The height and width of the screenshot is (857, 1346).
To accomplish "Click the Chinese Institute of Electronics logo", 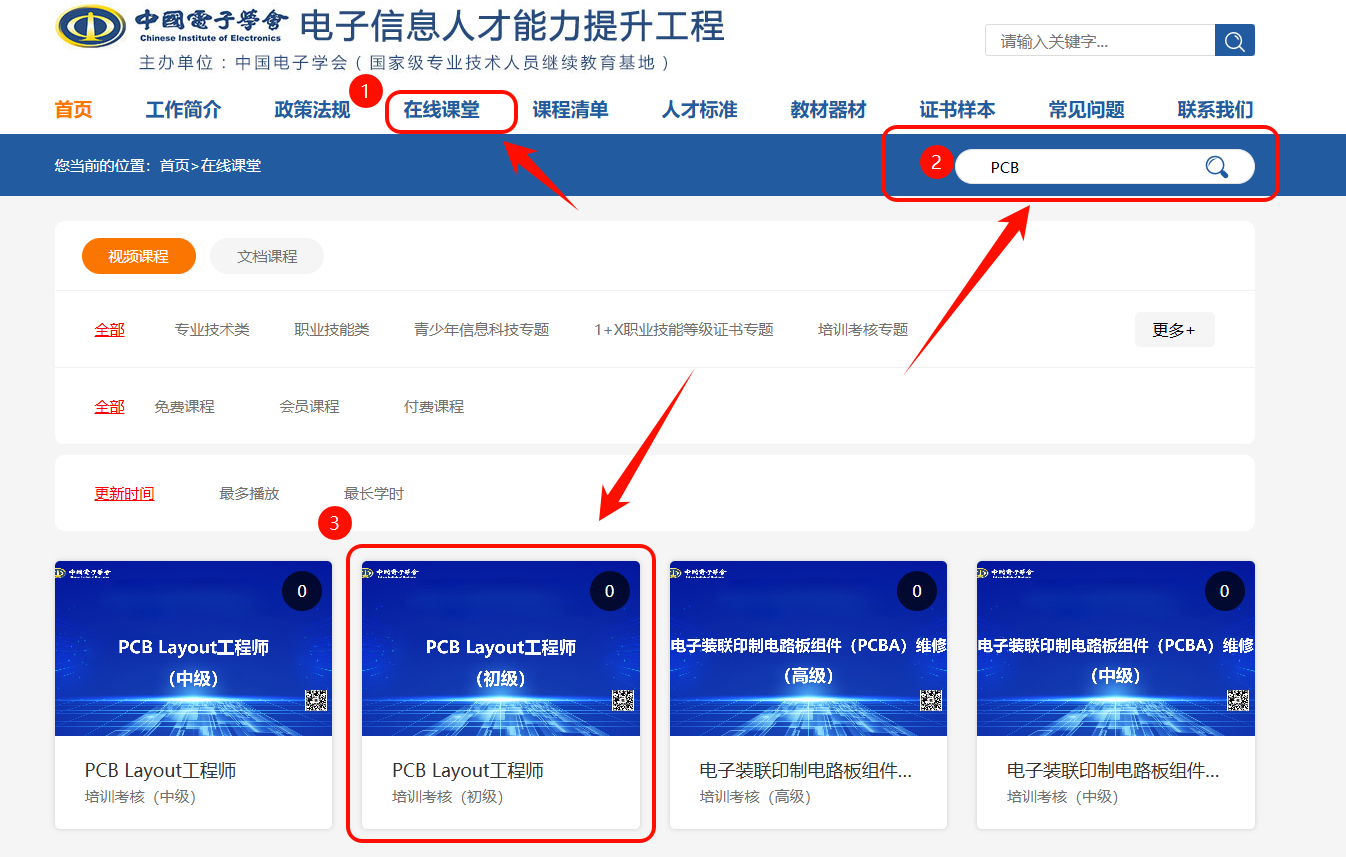I will pyautogui.click(x=91, y=26).
